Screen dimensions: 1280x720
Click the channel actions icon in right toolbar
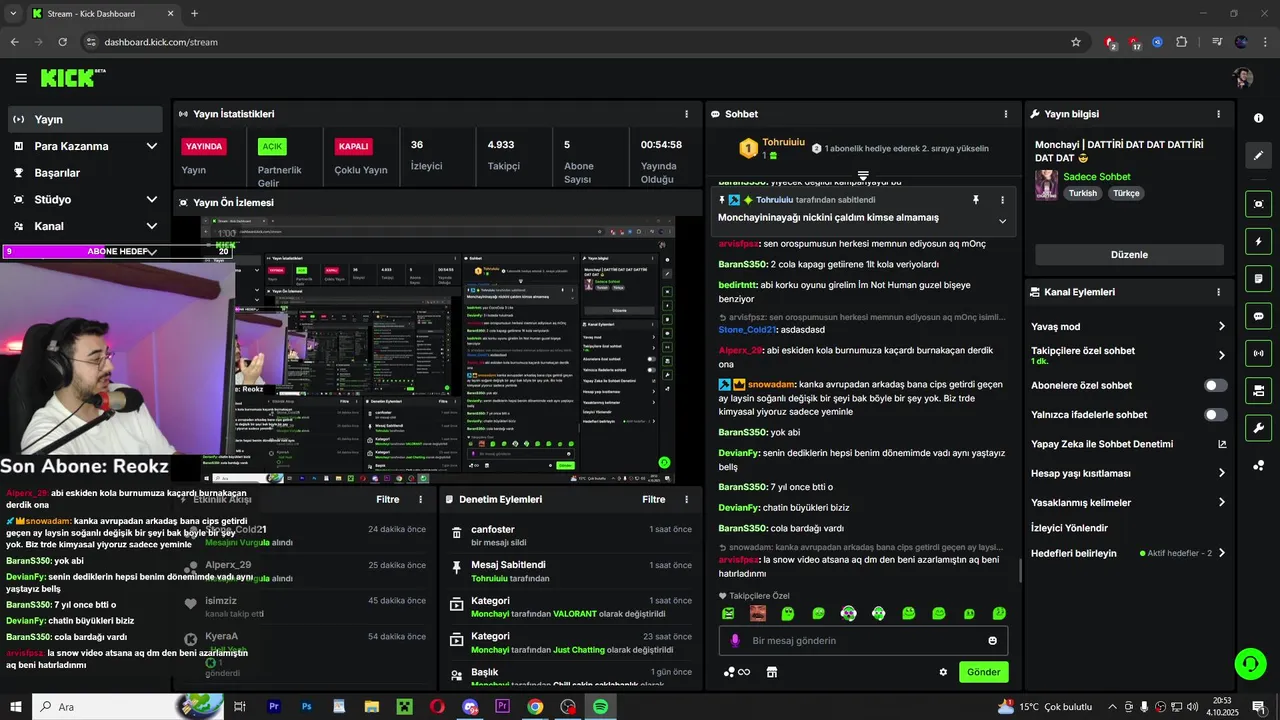coord(1258,390)
